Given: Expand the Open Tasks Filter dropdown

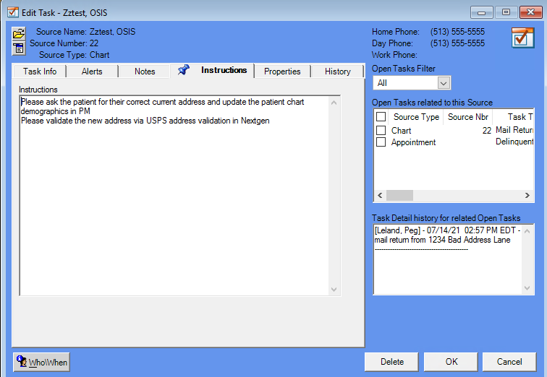Looking at the screenshot, I should click(x=443, y=83).
